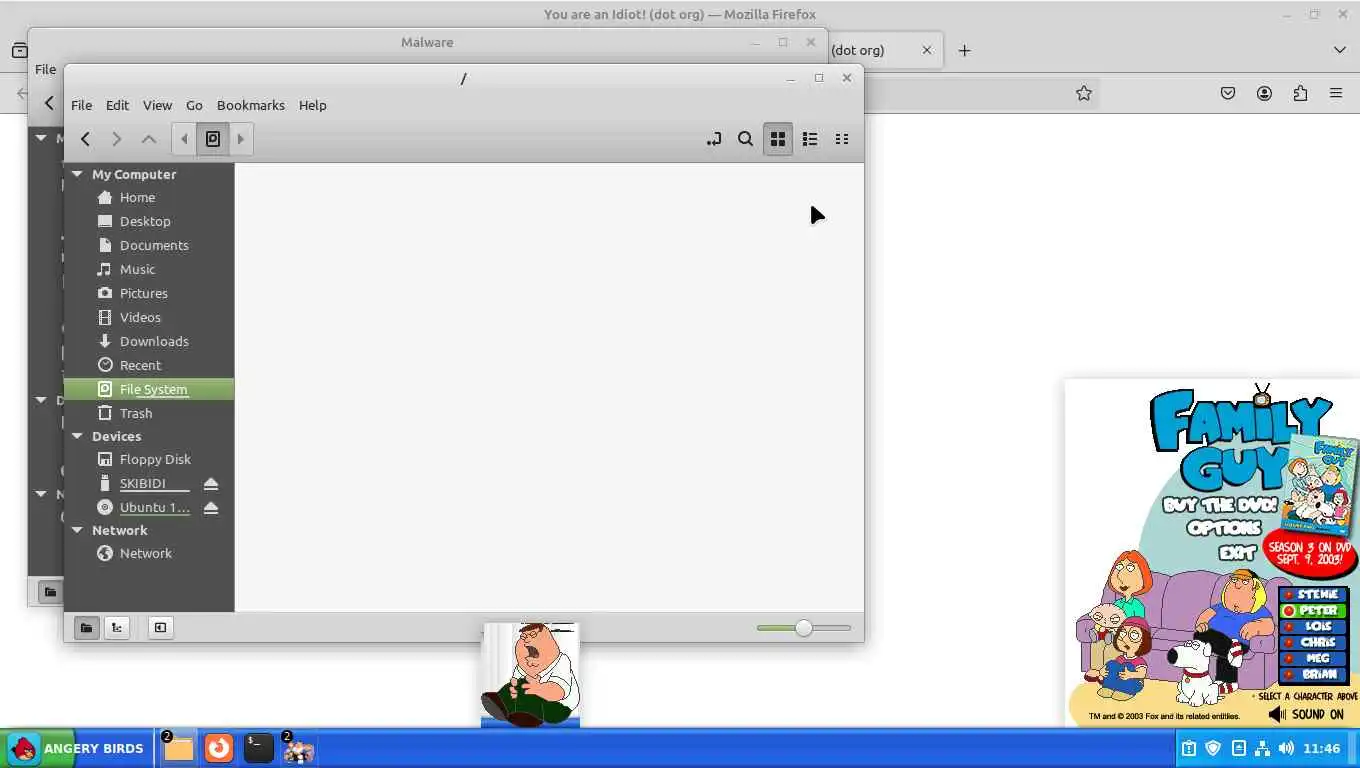Screen dimensions: 1360x768
Task: Open search in the file manager
Action: [x=745, y=139]
